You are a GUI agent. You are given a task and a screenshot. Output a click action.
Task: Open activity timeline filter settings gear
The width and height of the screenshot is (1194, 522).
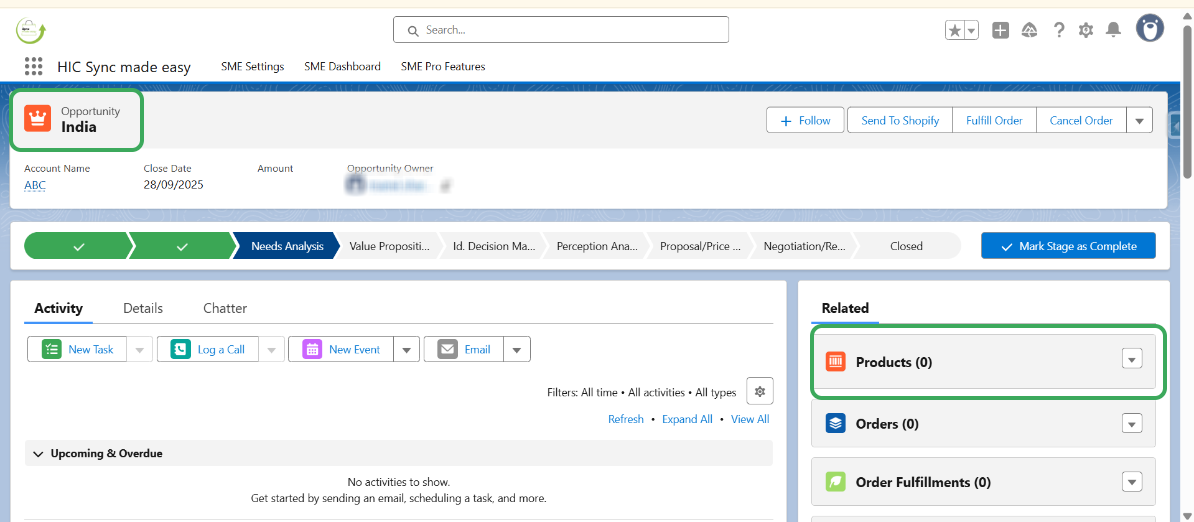(x=759, y=392)
